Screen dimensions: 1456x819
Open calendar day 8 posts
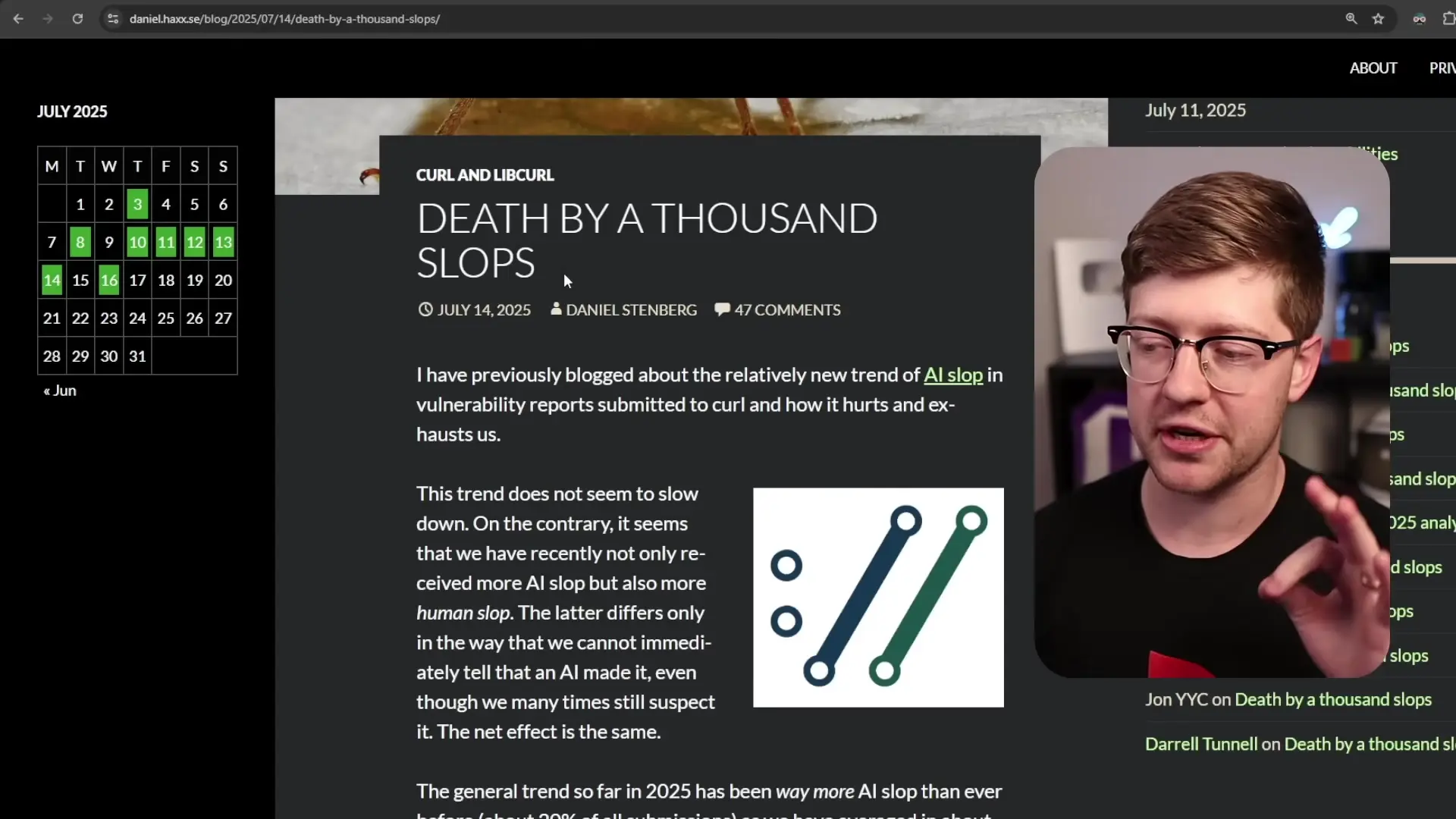click(x=80, y=242)
